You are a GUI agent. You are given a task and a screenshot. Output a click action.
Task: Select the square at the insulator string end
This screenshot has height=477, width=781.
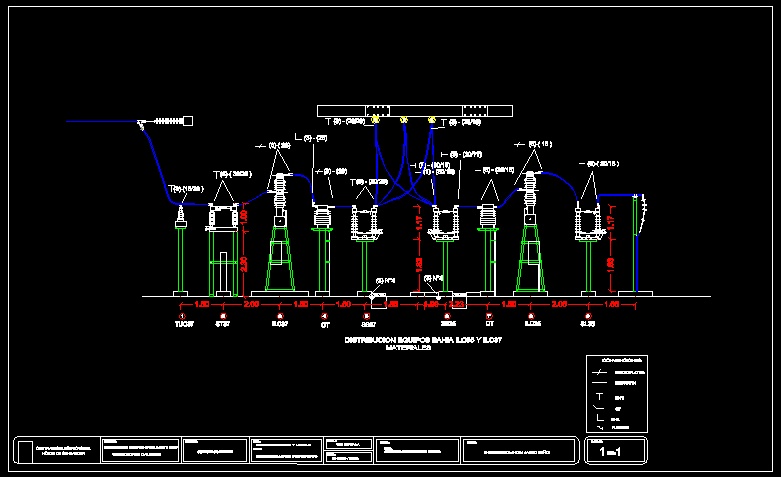188,121
